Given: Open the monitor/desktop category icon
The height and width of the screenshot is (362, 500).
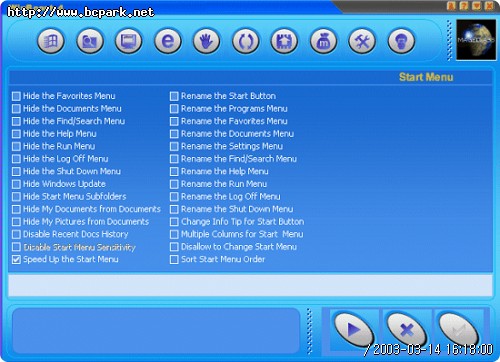Looking at the screenshot, I should pyautogui.click(x=129, y=42).
